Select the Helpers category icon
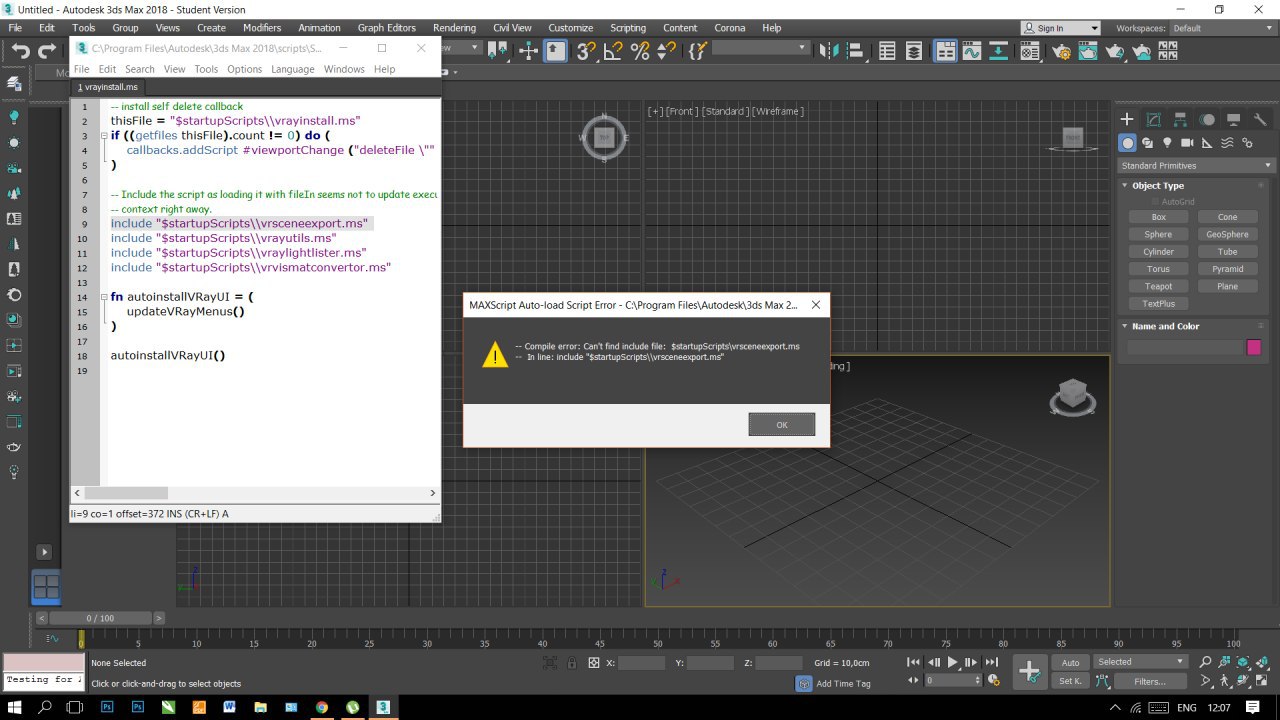Image resolution: width=1280 pixels, height=720 pixels. (1206, 143)
